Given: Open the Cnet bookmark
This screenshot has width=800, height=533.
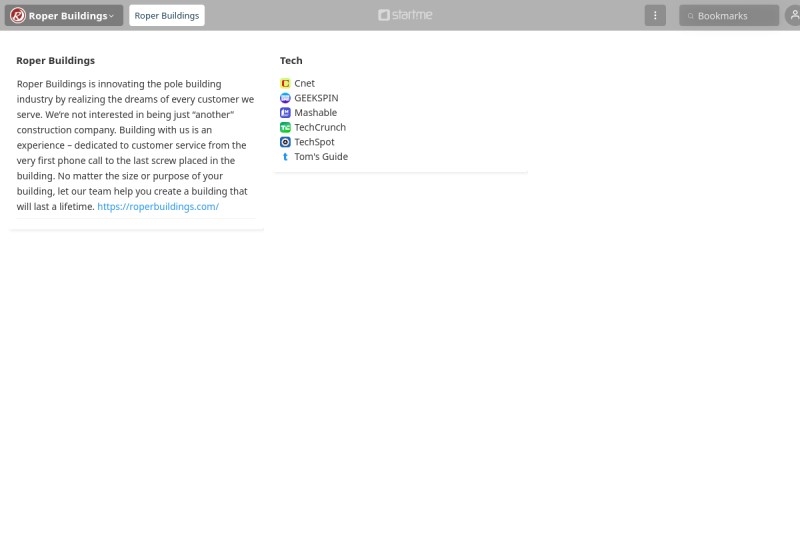Looking at the screenshot, I should coord(305,83).
